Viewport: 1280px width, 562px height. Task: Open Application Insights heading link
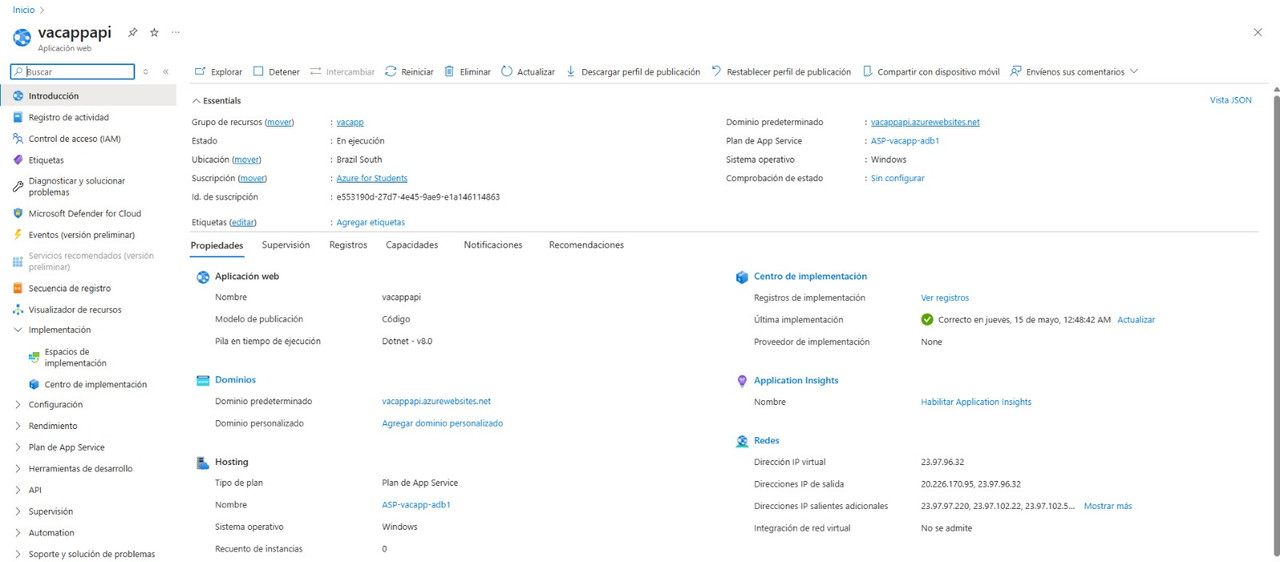[796, 380]
